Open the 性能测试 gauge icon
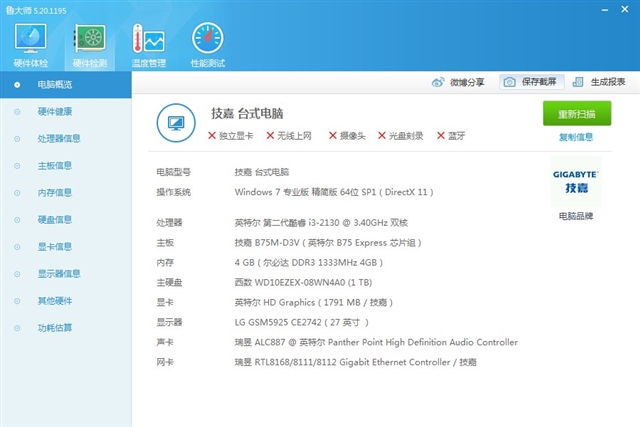This screenshot has width=640, height=427. point(207,38)
